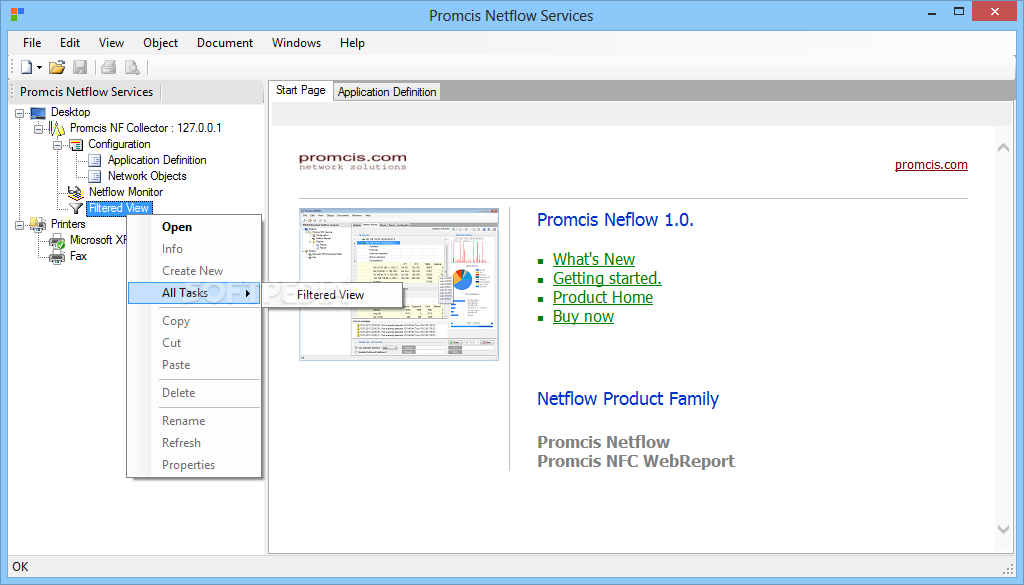Collapse the Configuration tree node

pos(57,145)
